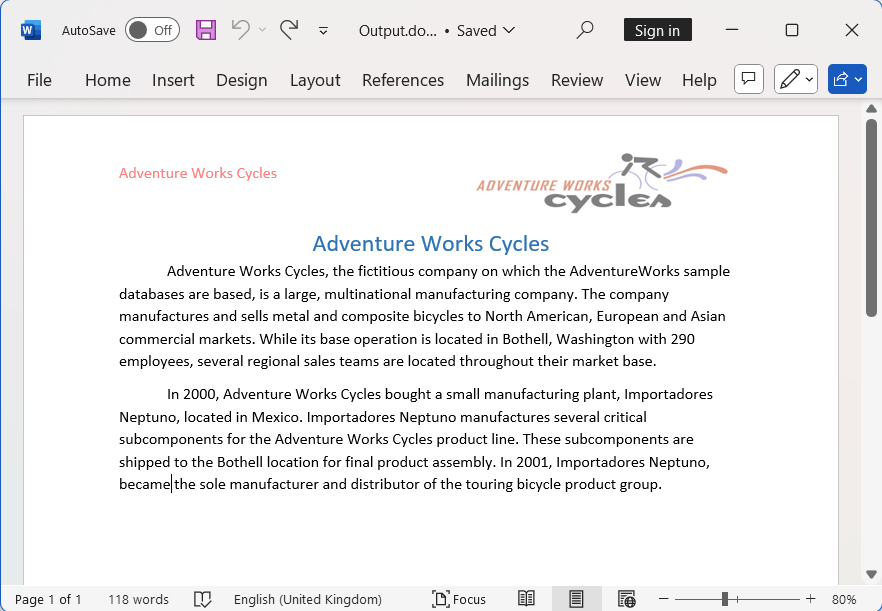Enable Focus mode in status bar
The width and height of the screenshot is (882, 611).
click(459, 599)
